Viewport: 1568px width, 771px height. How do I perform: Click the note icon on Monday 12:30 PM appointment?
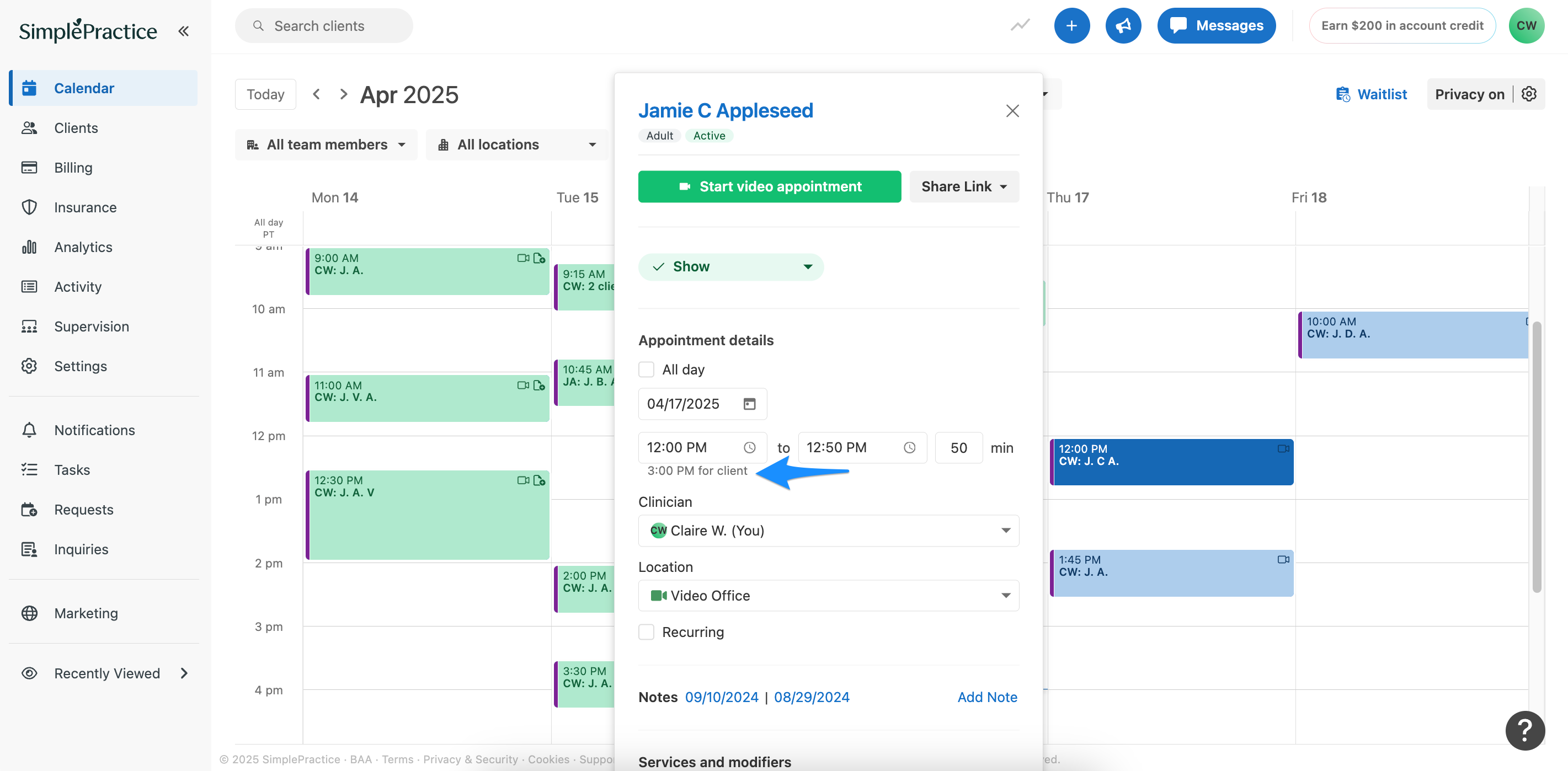tap(539, 480)
